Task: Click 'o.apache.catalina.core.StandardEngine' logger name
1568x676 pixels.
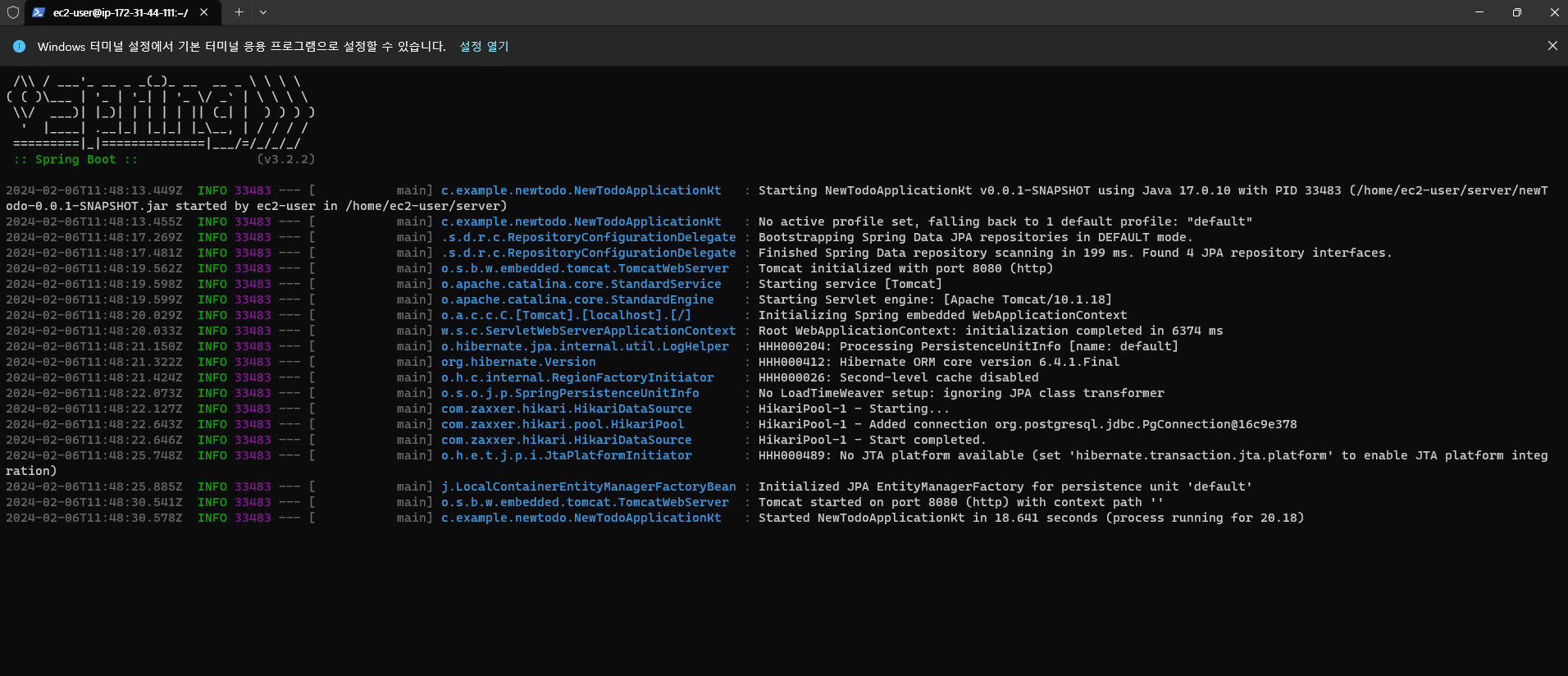Action: click(577, 299)
